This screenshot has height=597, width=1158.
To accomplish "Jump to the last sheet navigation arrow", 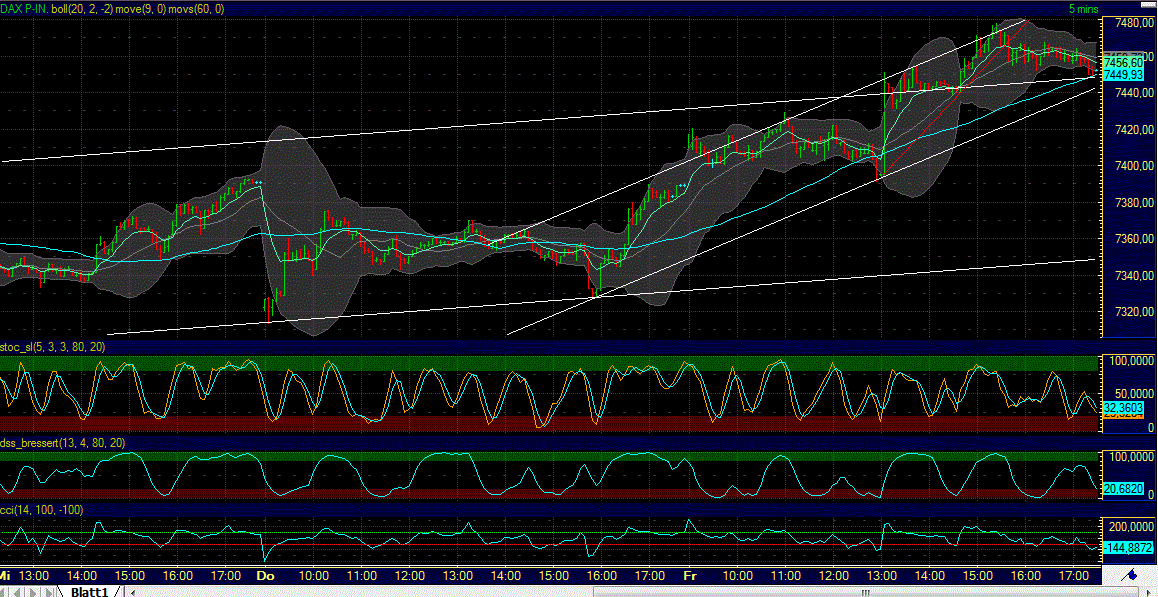I will pos(49,592).
